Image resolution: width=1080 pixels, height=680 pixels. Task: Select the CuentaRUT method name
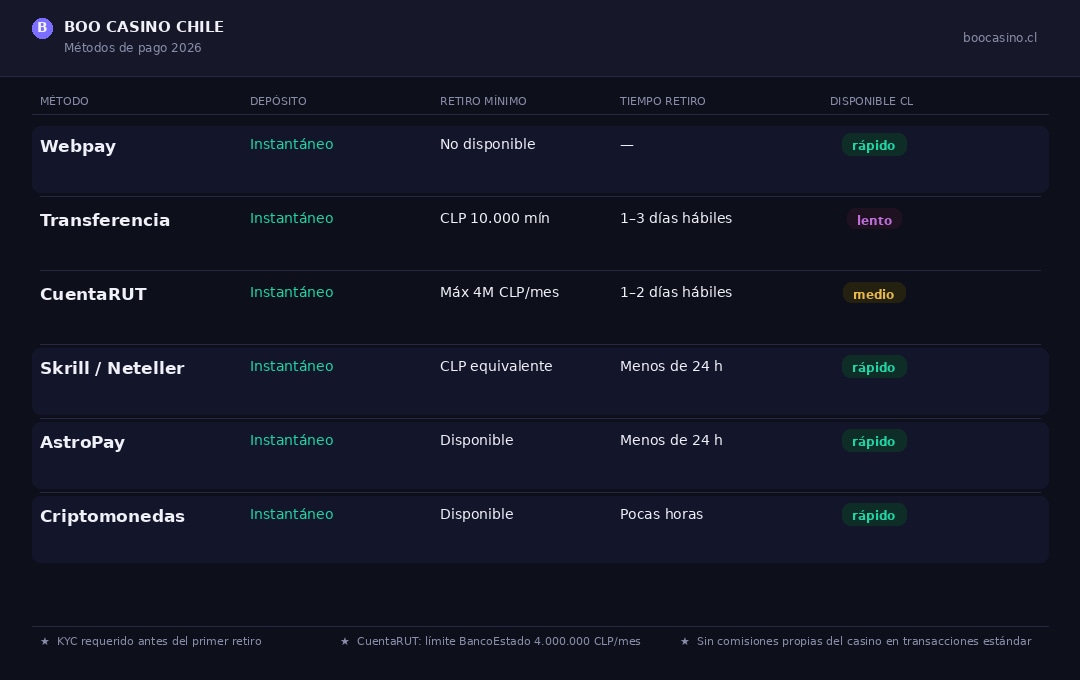point(93,294)
